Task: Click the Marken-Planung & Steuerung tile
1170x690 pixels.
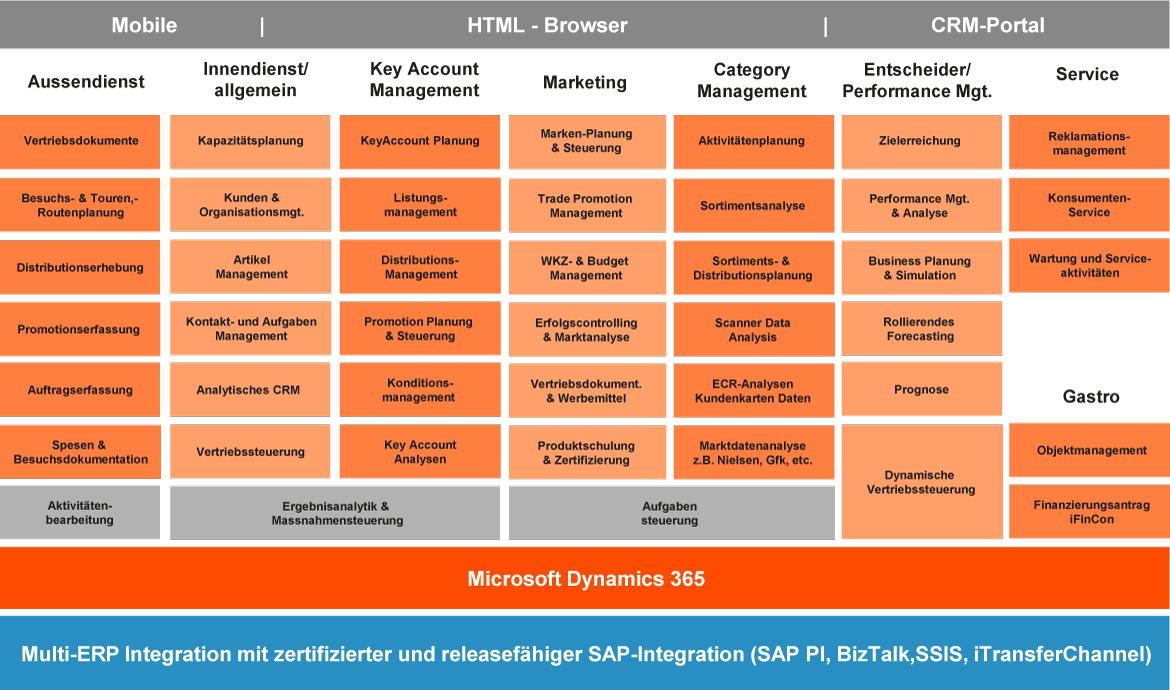Action: coord(587,142)
